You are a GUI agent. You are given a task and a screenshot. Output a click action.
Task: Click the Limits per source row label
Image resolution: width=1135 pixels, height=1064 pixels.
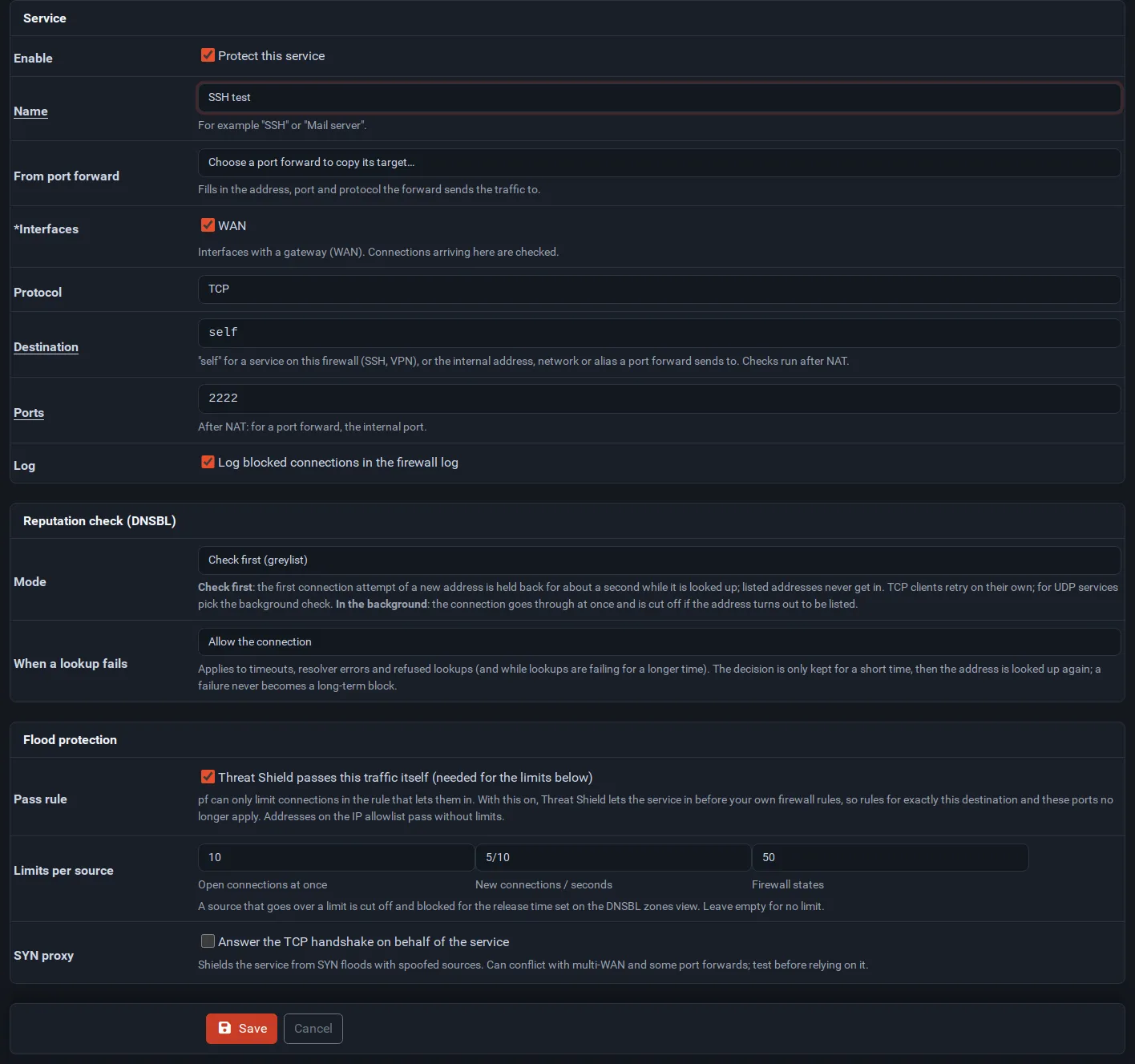pos(63,871)
